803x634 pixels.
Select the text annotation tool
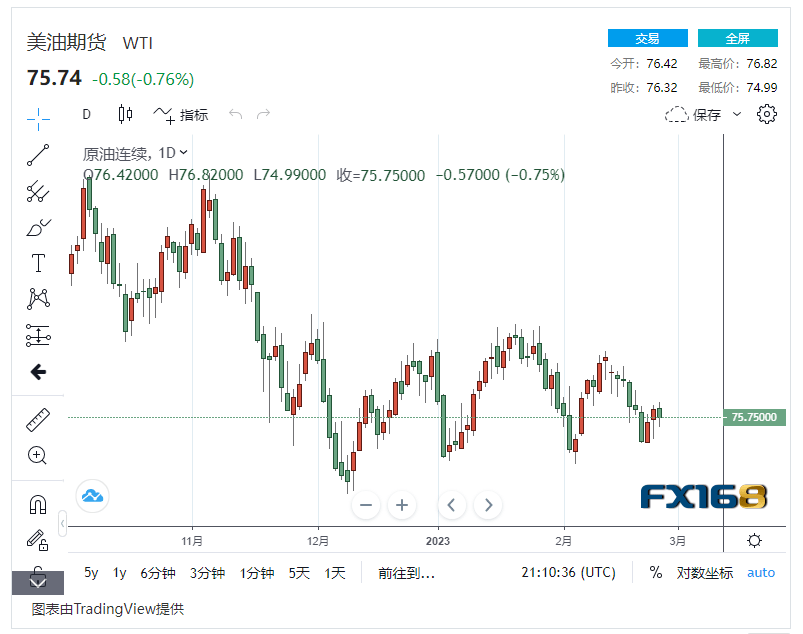click(x=38, y=263)
